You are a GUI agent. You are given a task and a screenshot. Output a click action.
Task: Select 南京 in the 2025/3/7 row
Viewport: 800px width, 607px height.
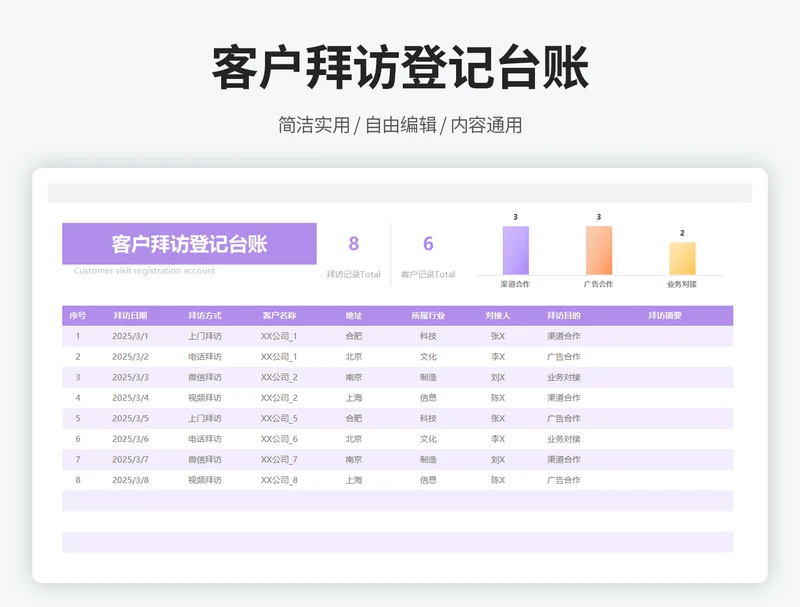point(354,460)
